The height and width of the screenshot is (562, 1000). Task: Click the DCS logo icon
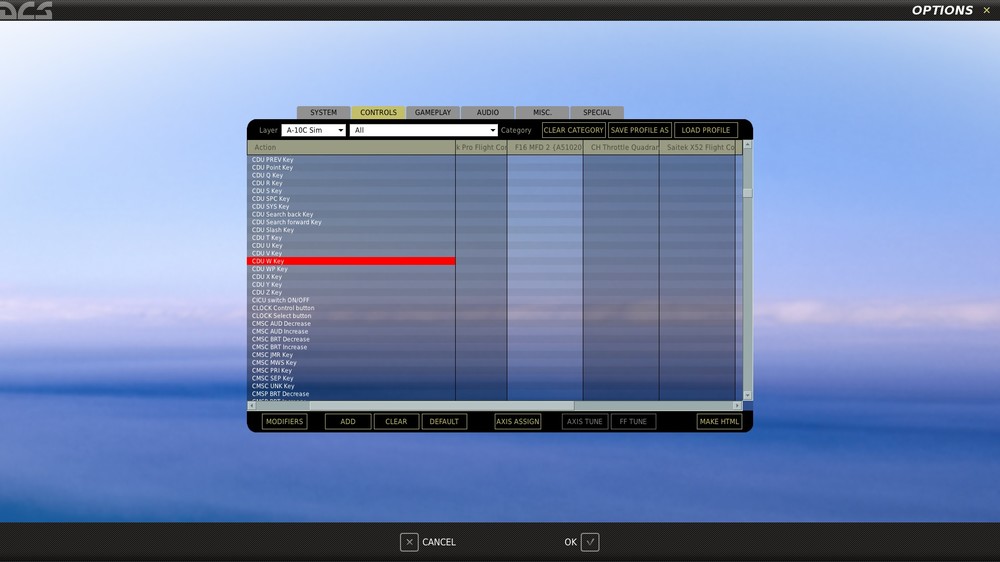point(26,10)
